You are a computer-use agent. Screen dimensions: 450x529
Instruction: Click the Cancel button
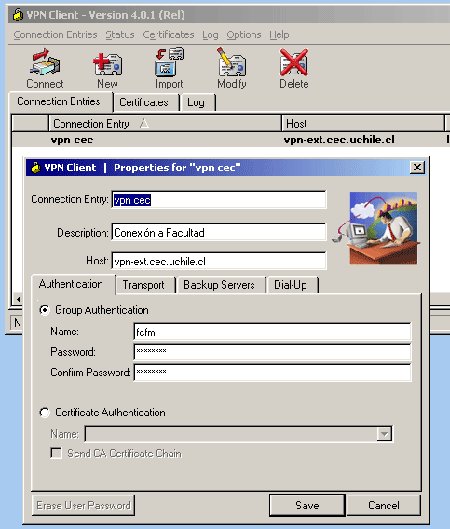384,505
